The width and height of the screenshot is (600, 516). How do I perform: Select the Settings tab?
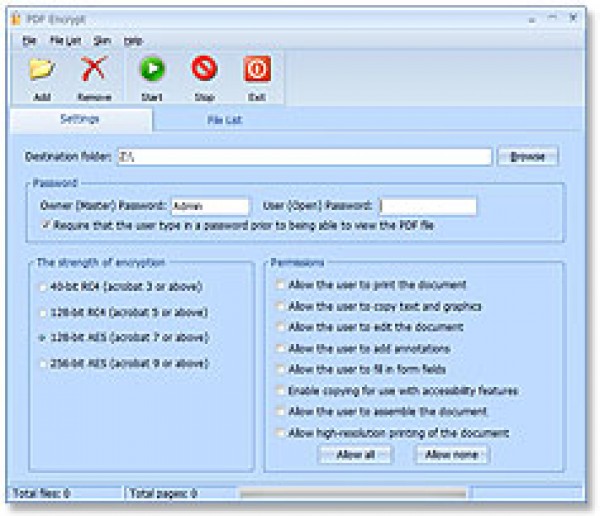tap(80, 120)
